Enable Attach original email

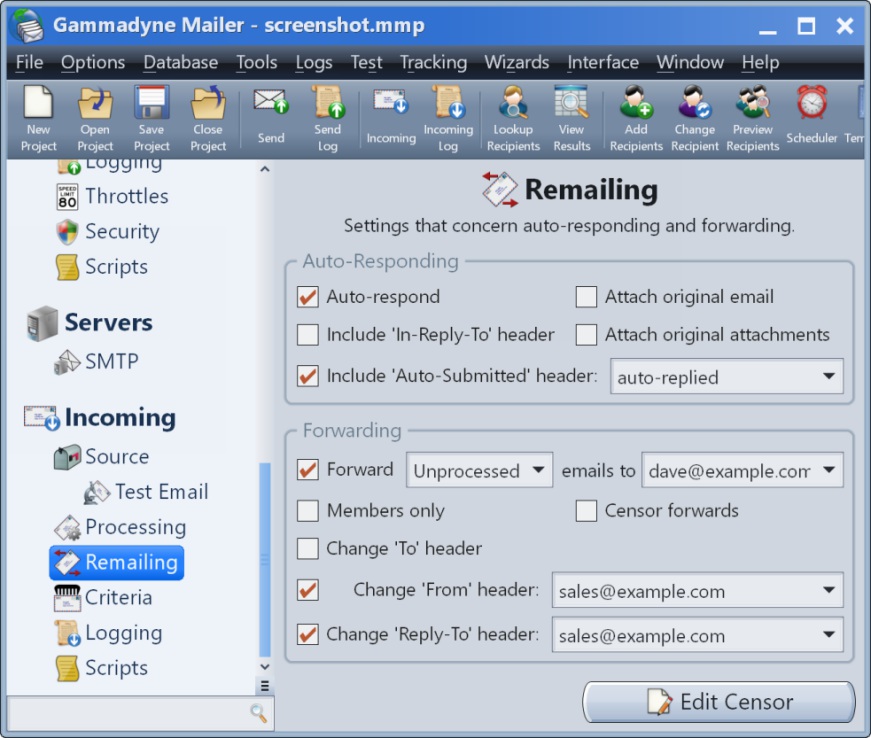pos(586,297)
